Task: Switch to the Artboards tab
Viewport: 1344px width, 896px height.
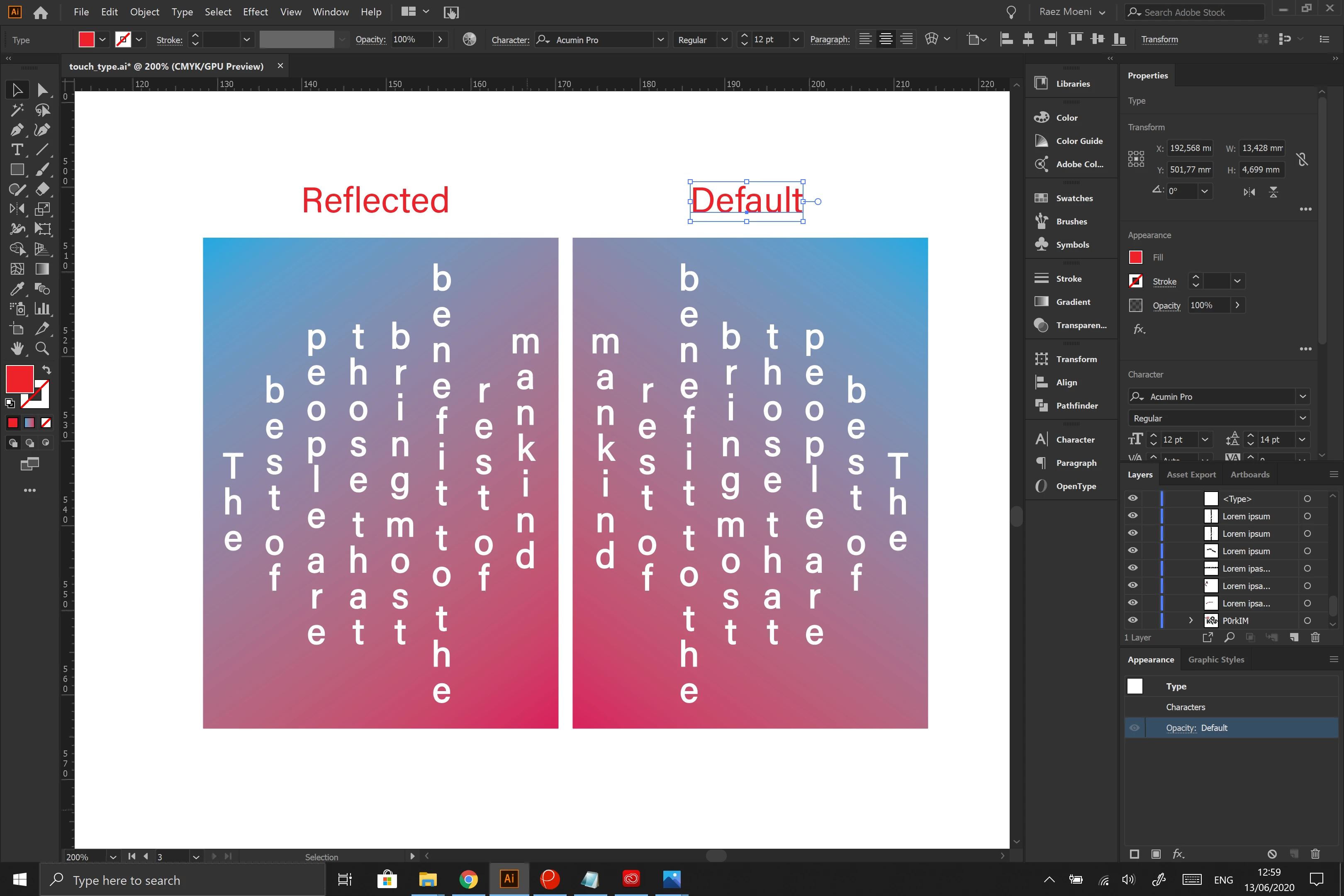Action: pyautogui.click(x=1249, y=474)
